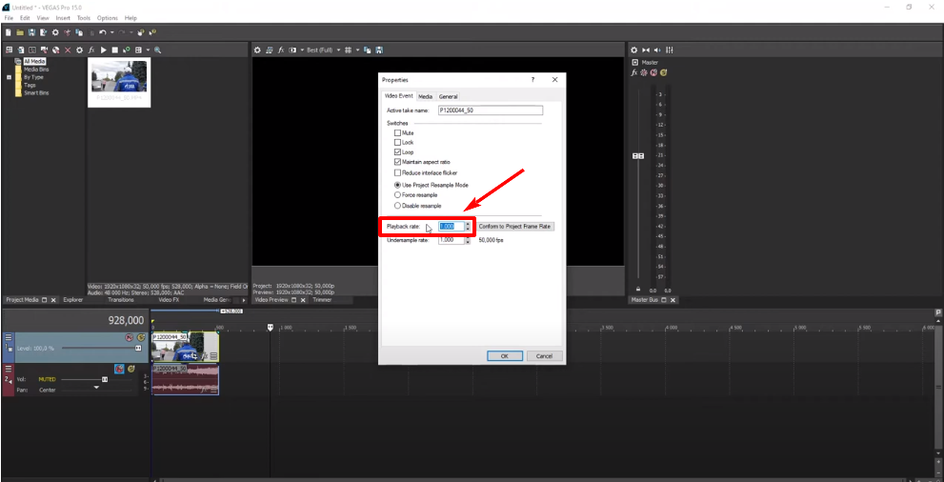Screen dimensions: 944x482
Task: Uncheck Maintain aspect ratio checkbox
Action: click(397, 162)
